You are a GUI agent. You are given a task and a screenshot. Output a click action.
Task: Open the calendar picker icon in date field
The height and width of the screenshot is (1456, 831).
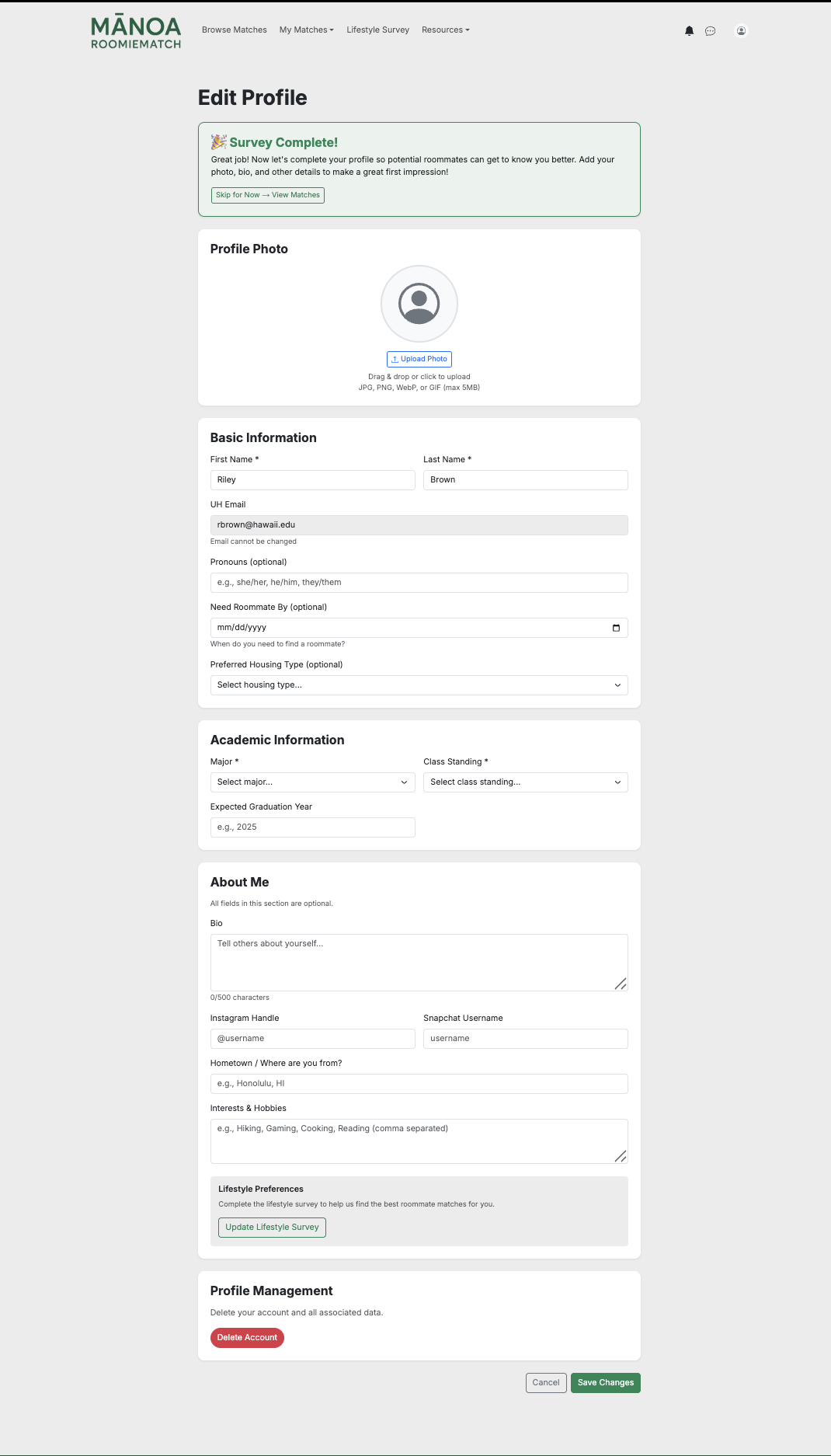coord(616,628)
